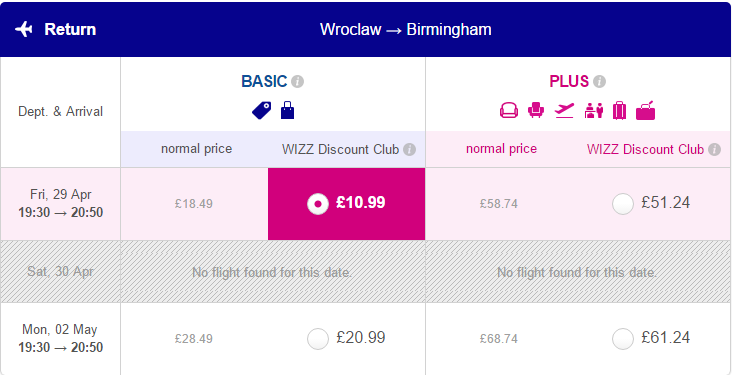Click the Mon, 02 May flight row
This screenshot has height=375, width=732.
click(366, 339)
